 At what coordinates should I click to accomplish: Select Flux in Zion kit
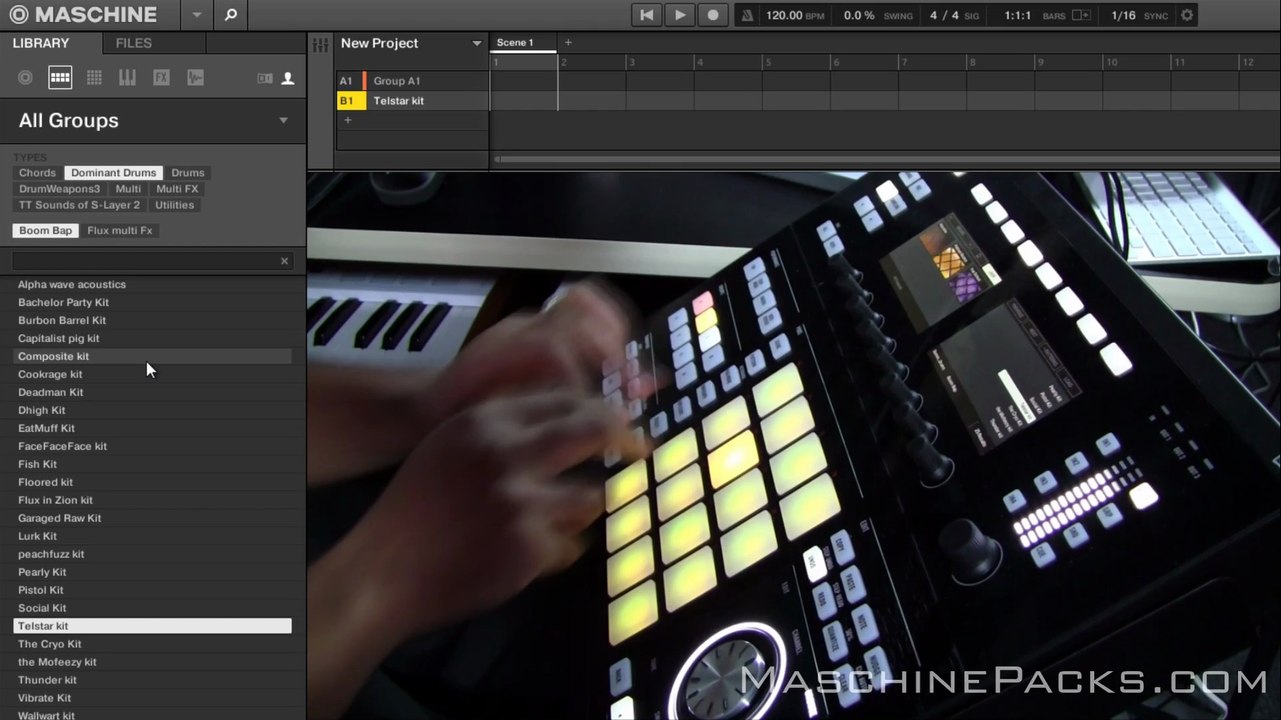coord(152,501)
